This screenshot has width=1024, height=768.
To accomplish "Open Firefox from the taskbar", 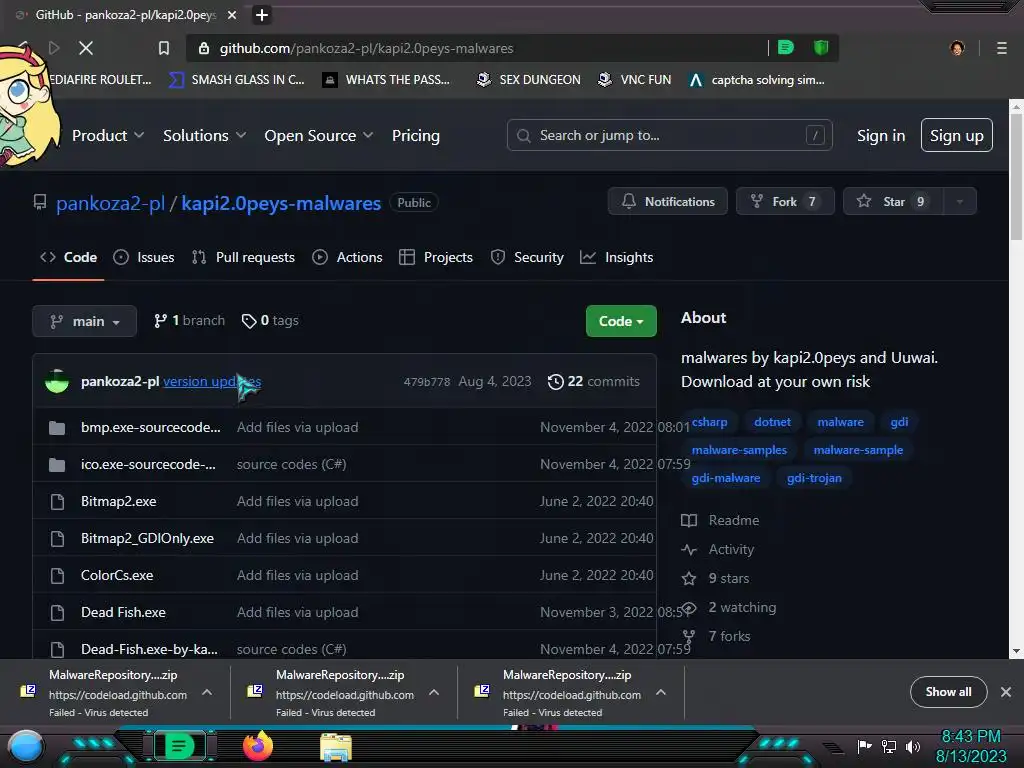I will pyautogui.click(x=257, y=746).
